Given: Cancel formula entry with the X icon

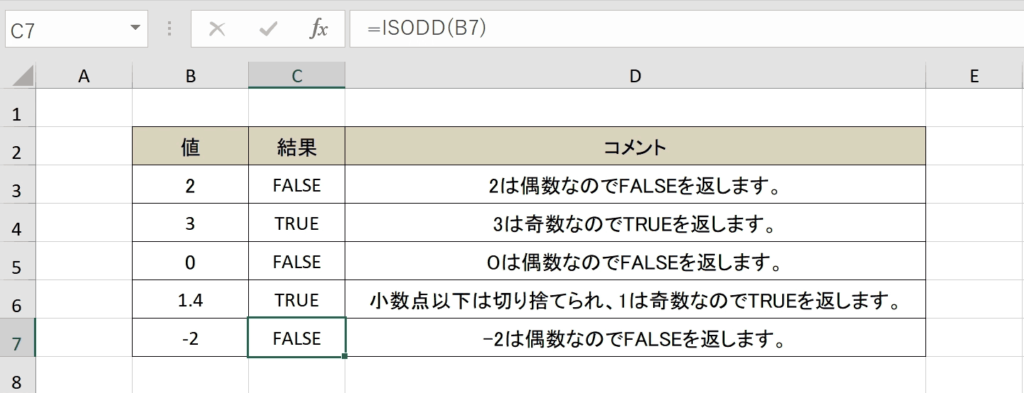Looking at the screenshot, I should click(x=217, y=29).
